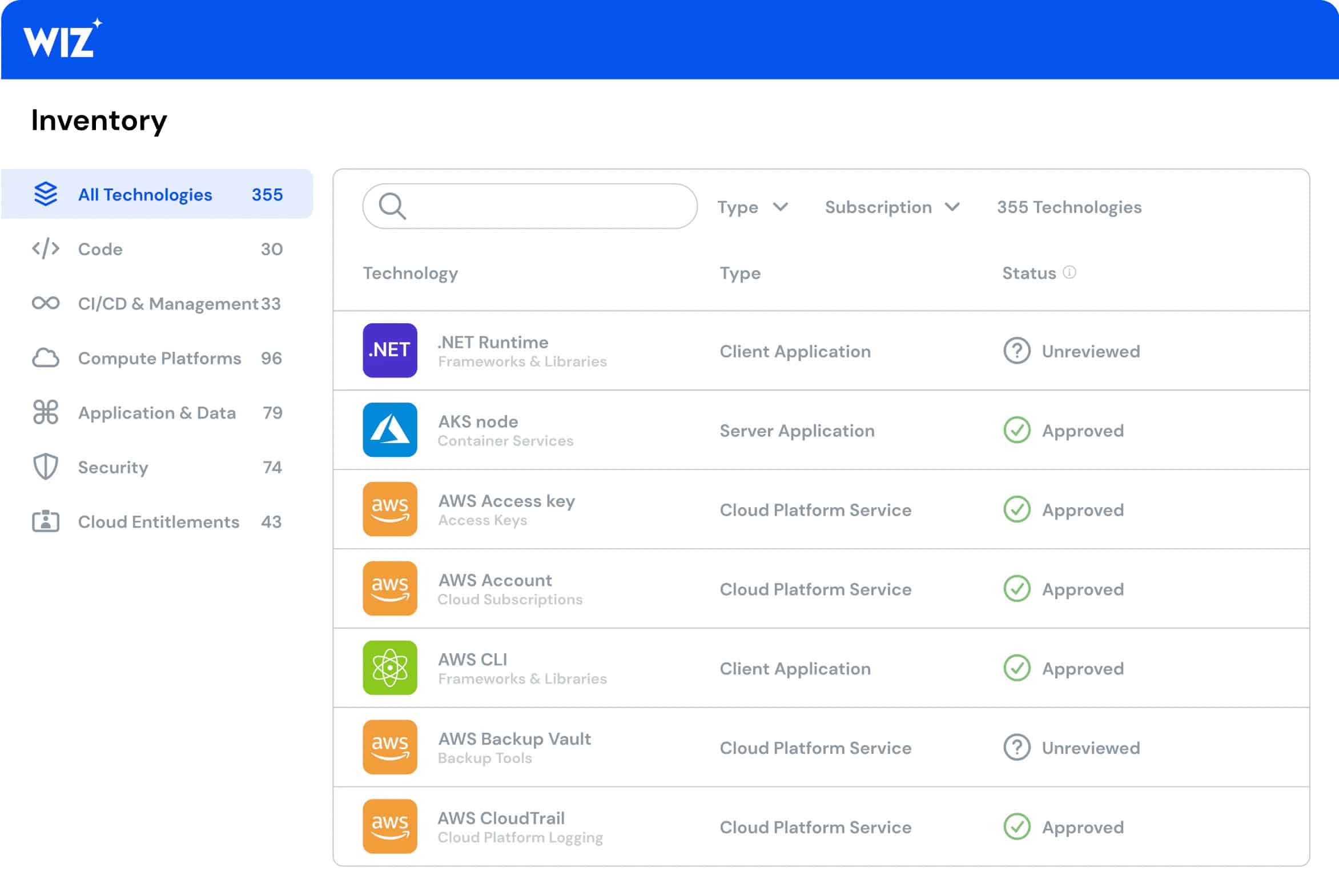This screenshot has height=896, width=1339.
Task: Click the '355 Technologies' count text
Action: pos(1069,207)
